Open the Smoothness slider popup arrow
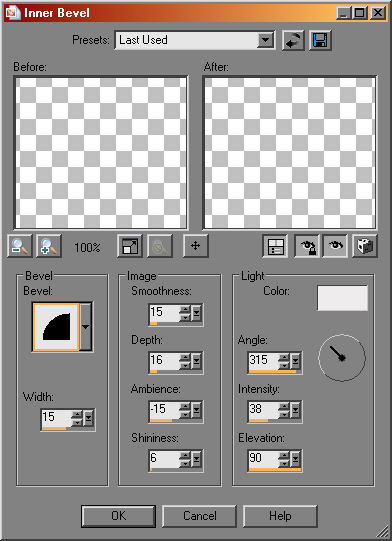 pyautogui.click(x=196, y=313)
